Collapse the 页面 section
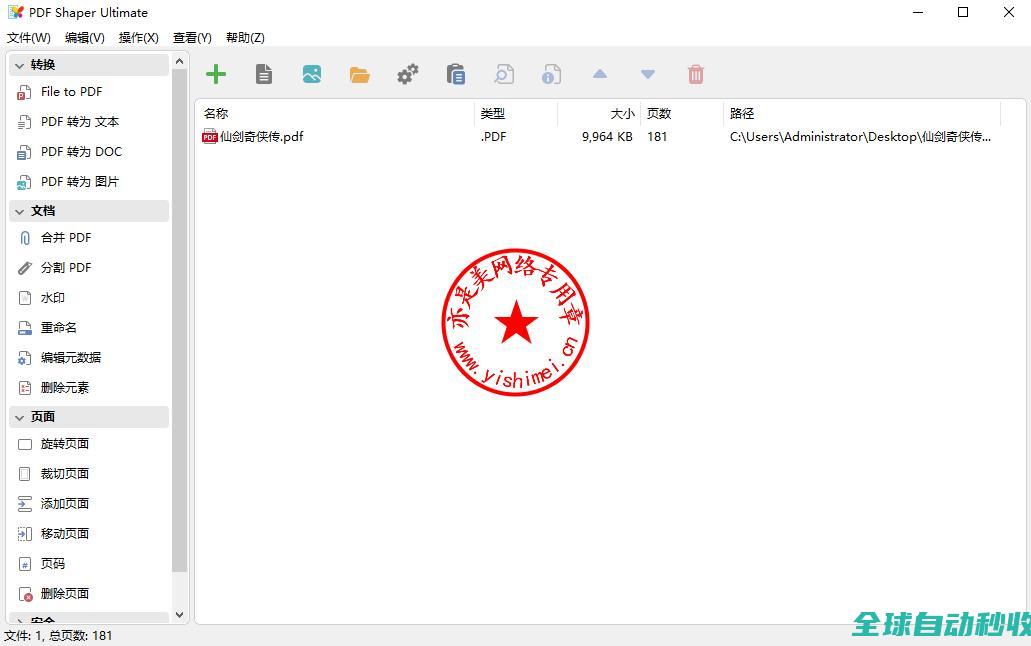 click(20, 417)
